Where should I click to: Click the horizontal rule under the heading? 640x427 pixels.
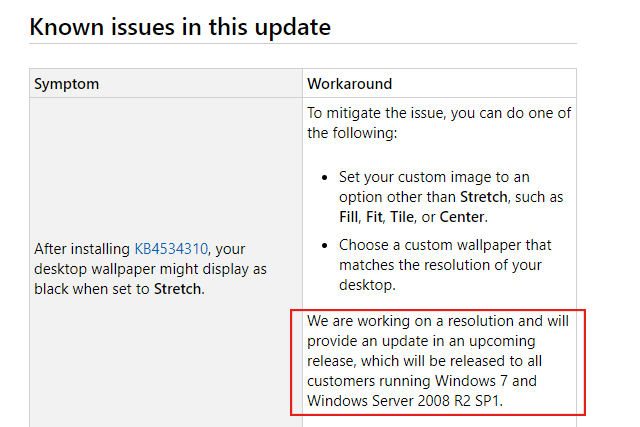coord(302,44)
